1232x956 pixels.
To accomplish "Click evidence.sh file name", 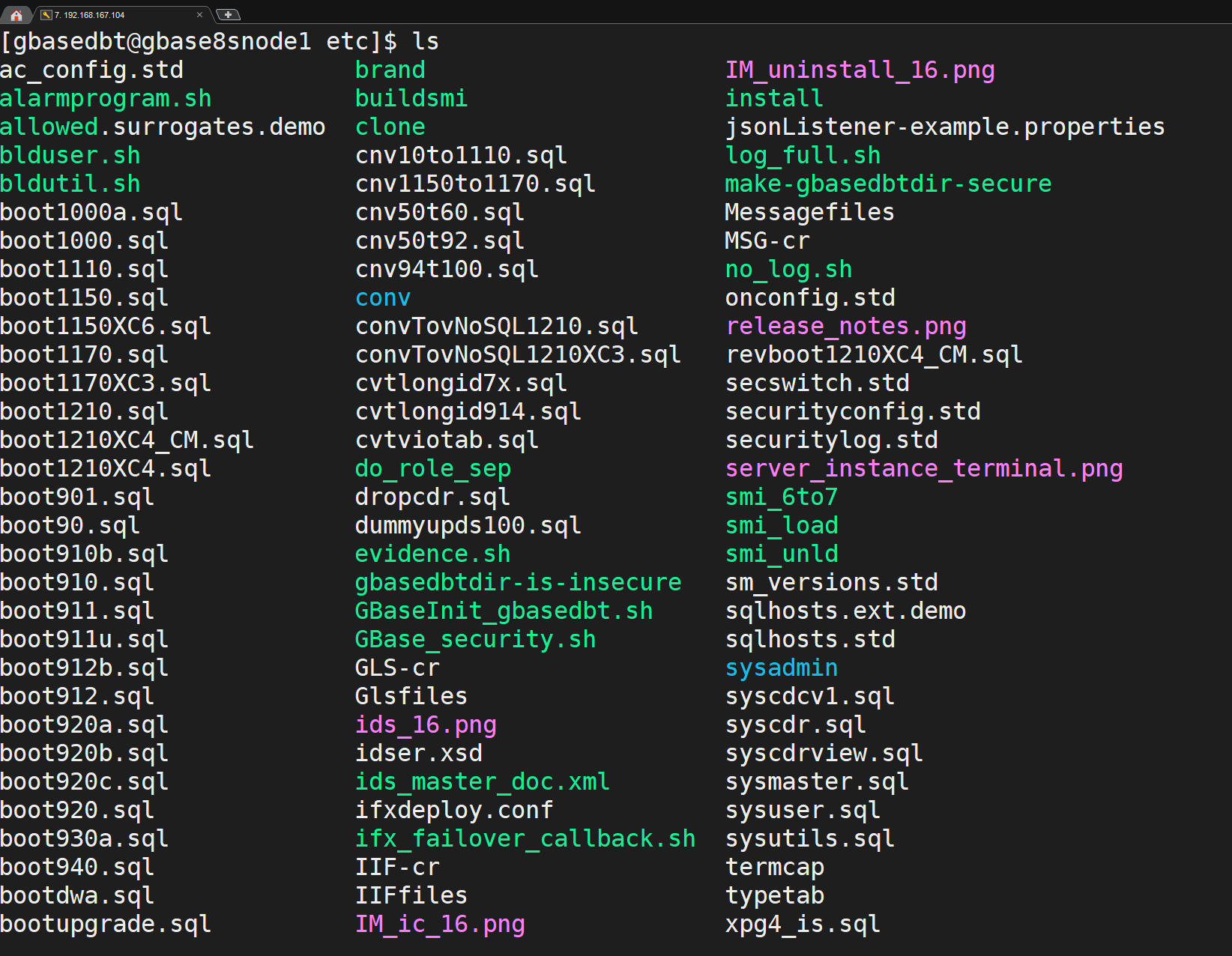I will point(433,554).
